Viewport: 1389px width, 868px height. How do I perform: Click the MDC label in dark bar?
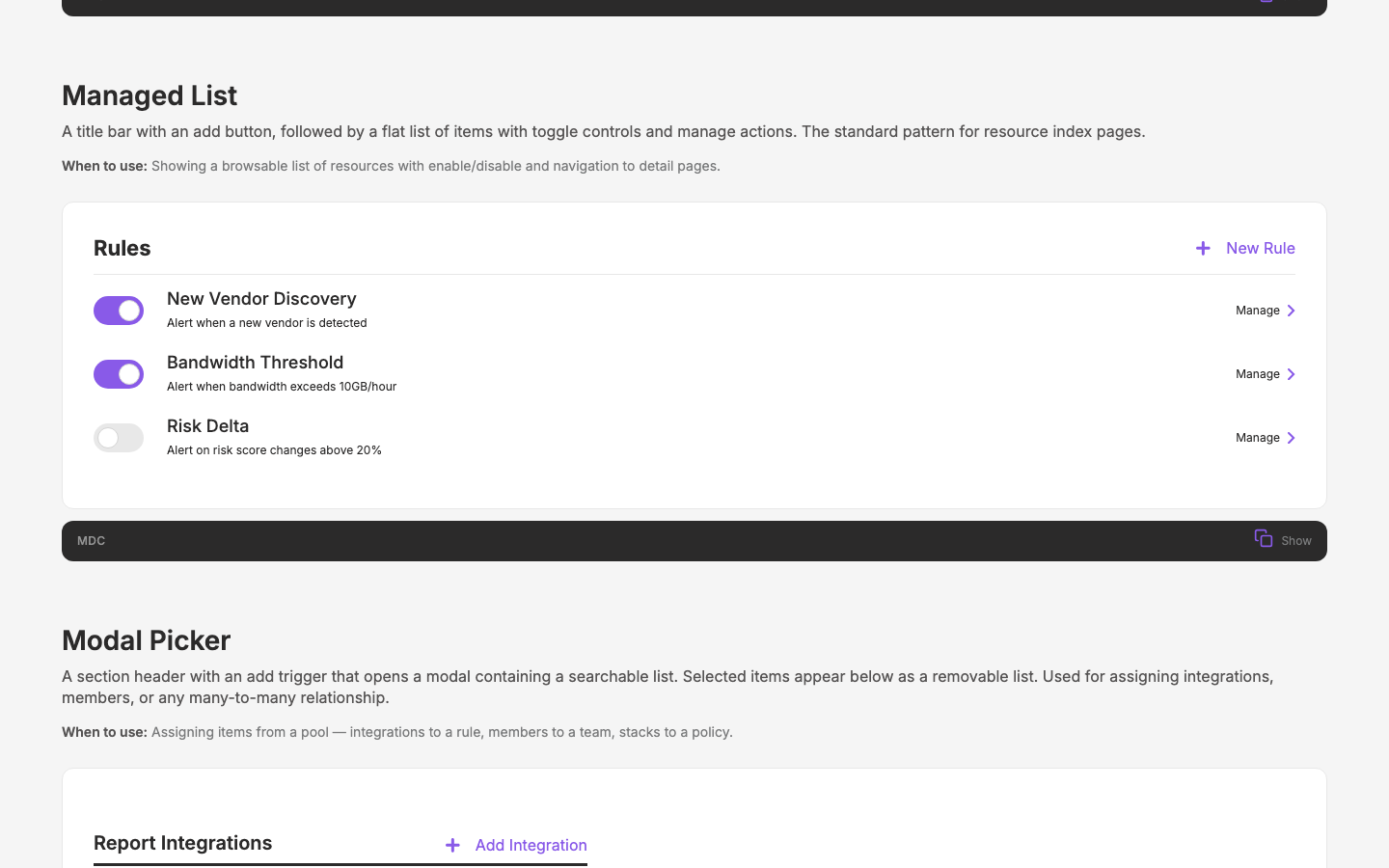point(91,541)
